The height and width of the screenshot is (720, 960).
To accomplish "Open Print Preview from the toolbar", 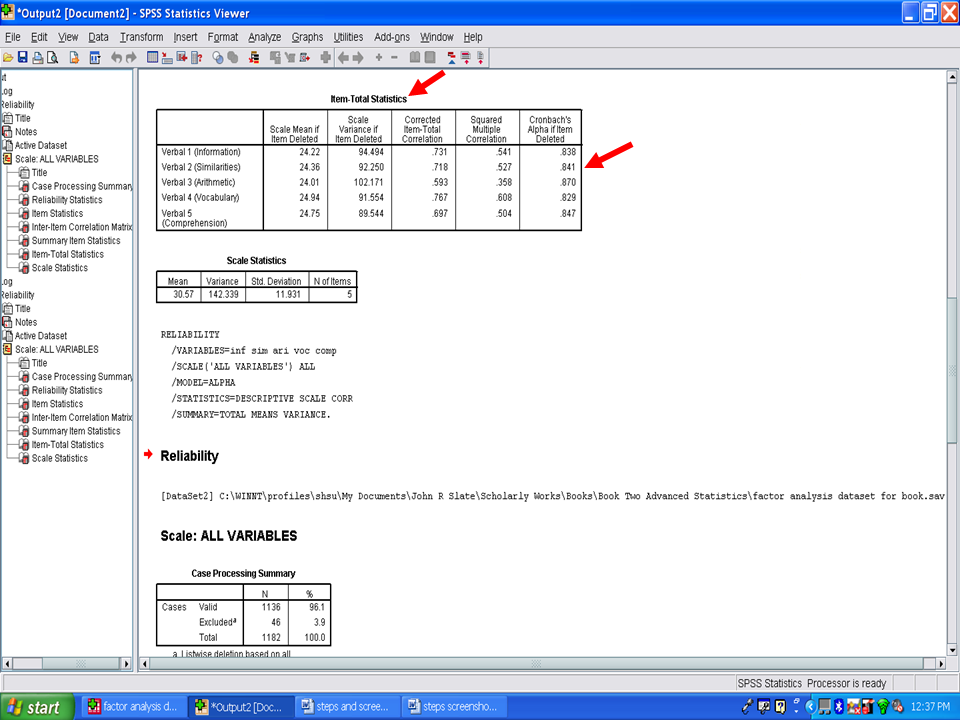I will 52,58.
